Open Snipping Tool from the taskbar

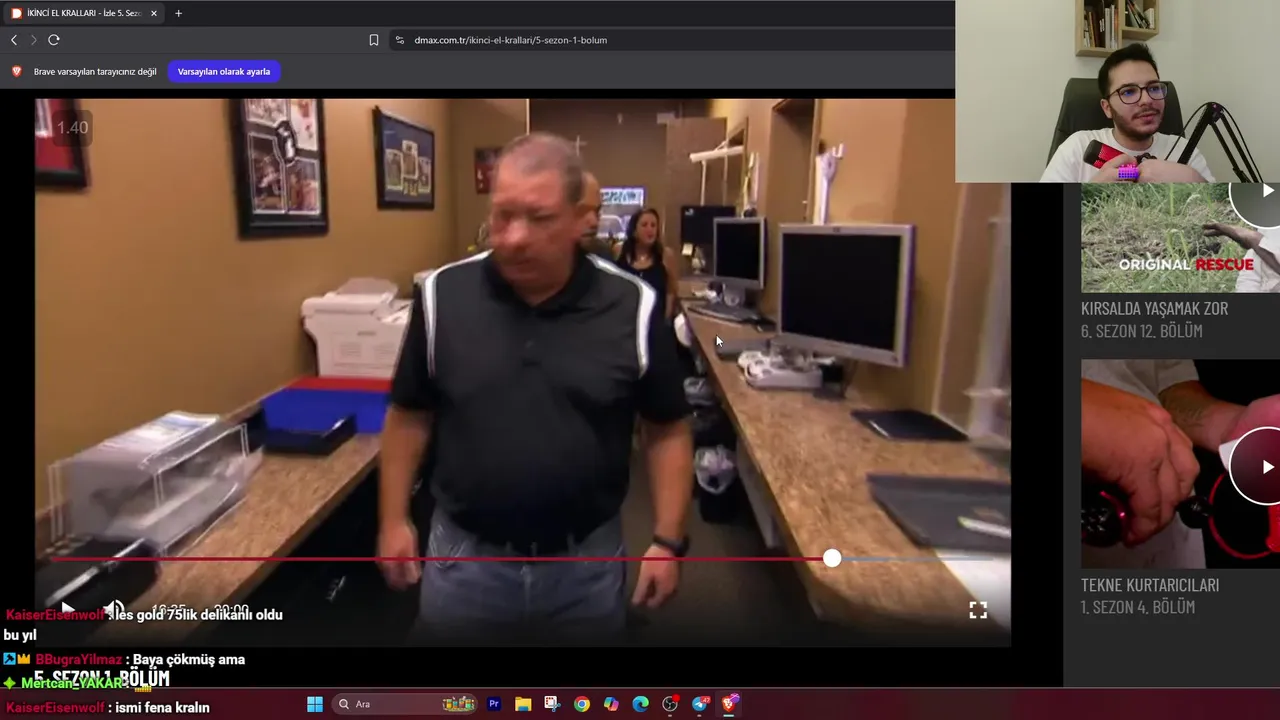point(552,704)
